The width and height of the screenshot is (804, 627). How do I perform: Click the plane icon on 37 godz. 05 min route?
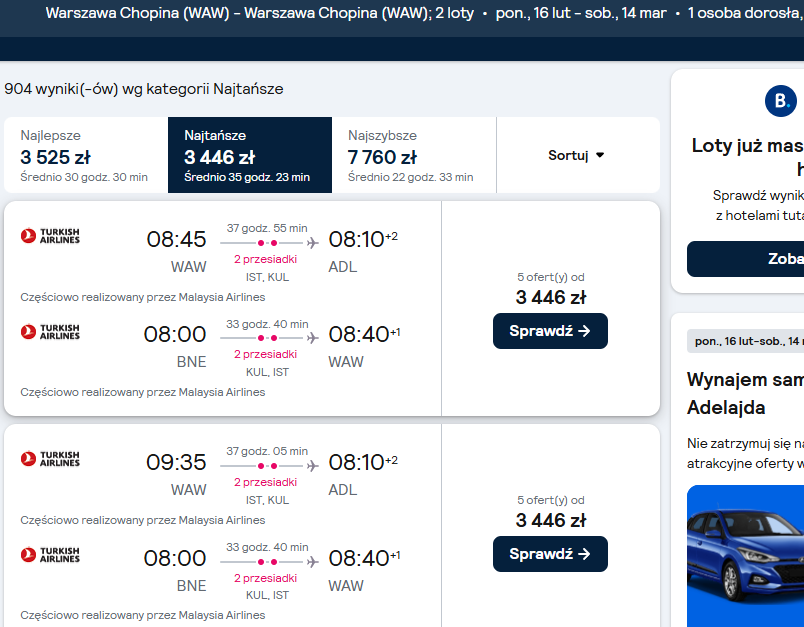tap(313, 466)
